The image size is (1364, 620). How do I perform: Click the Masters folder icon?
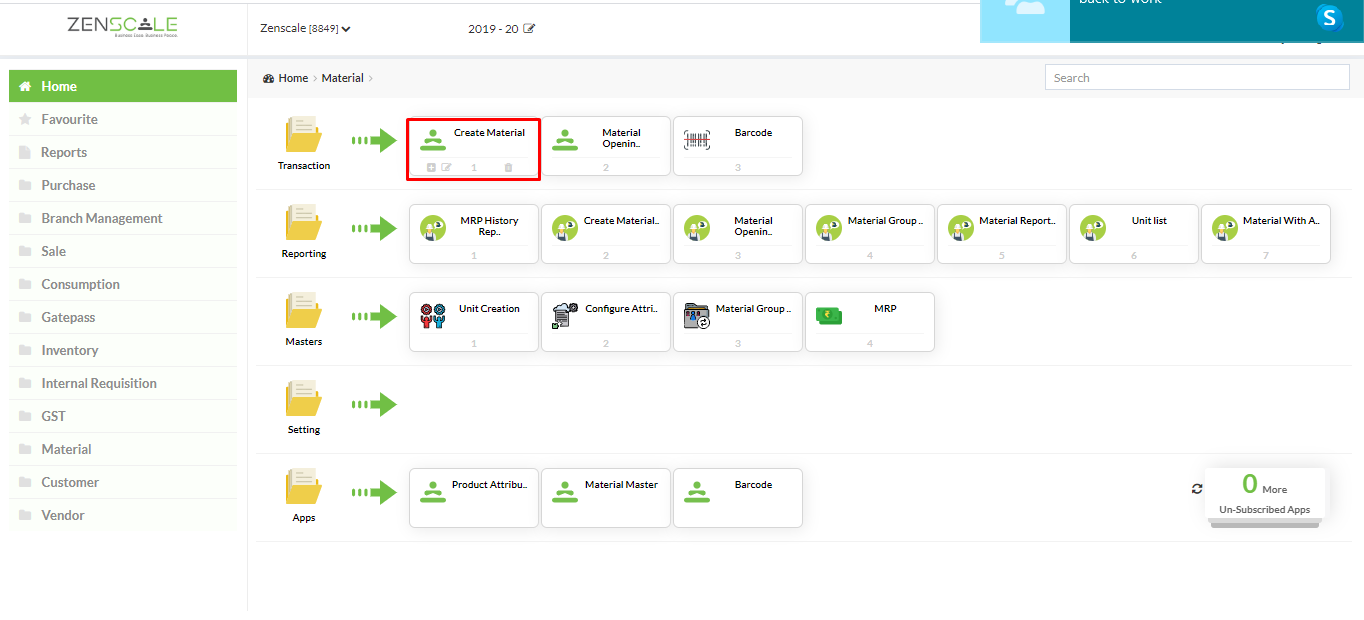click(303, 310)
